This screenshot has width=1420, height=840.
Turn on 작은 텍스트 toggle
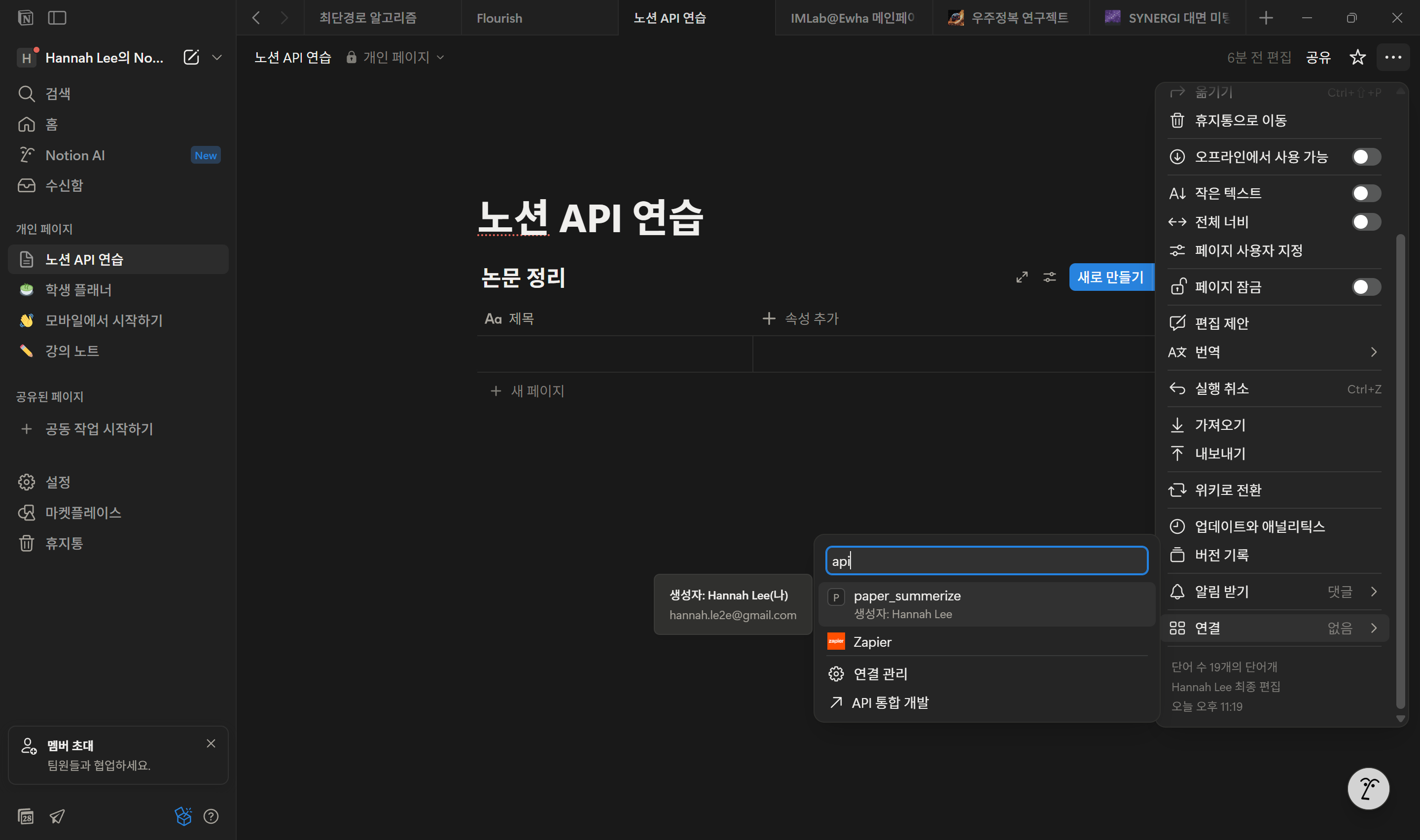click(x=1366, y=194)
